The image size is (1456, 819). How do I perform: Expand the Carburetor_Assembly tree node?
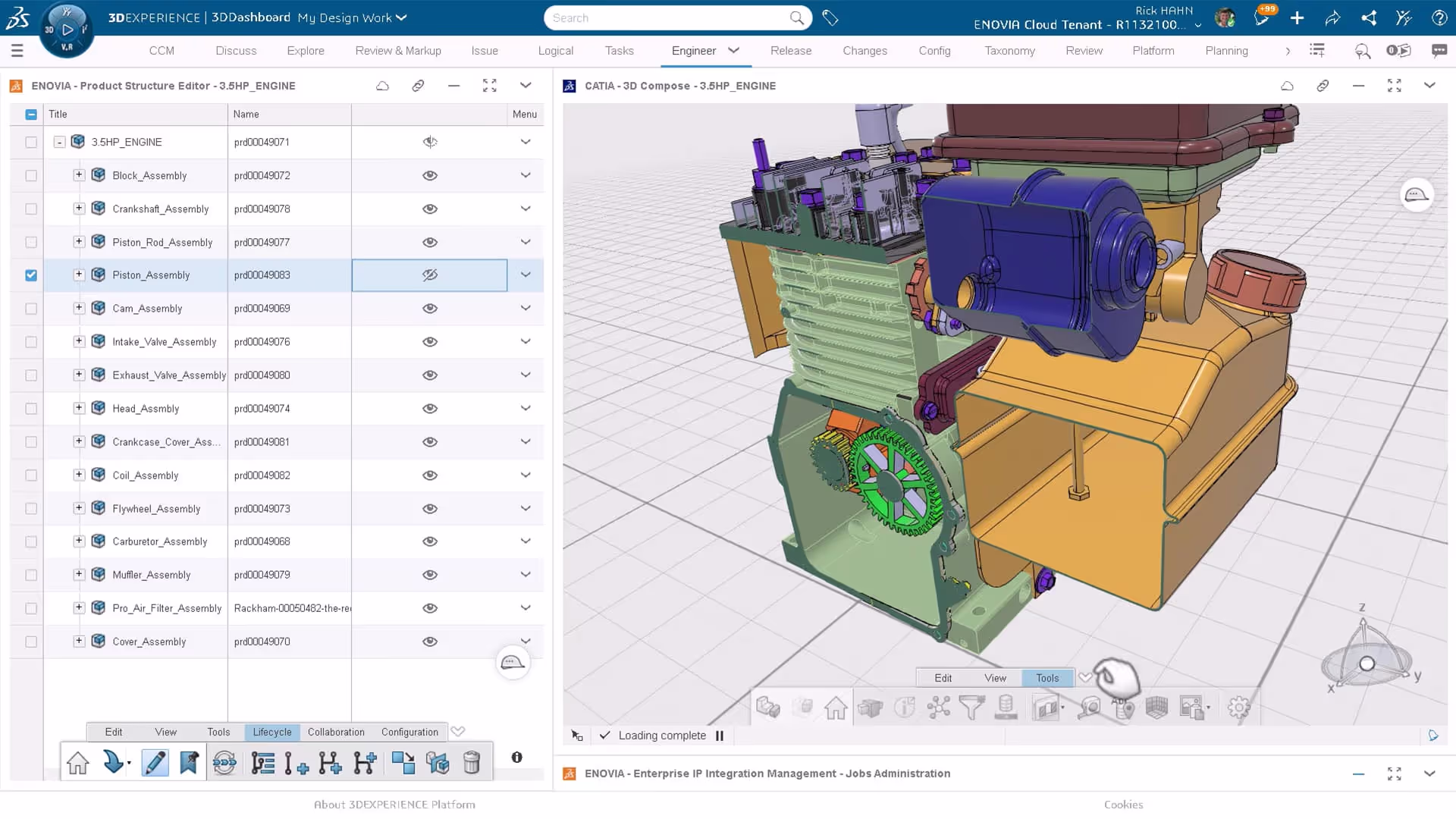point(79,541)
